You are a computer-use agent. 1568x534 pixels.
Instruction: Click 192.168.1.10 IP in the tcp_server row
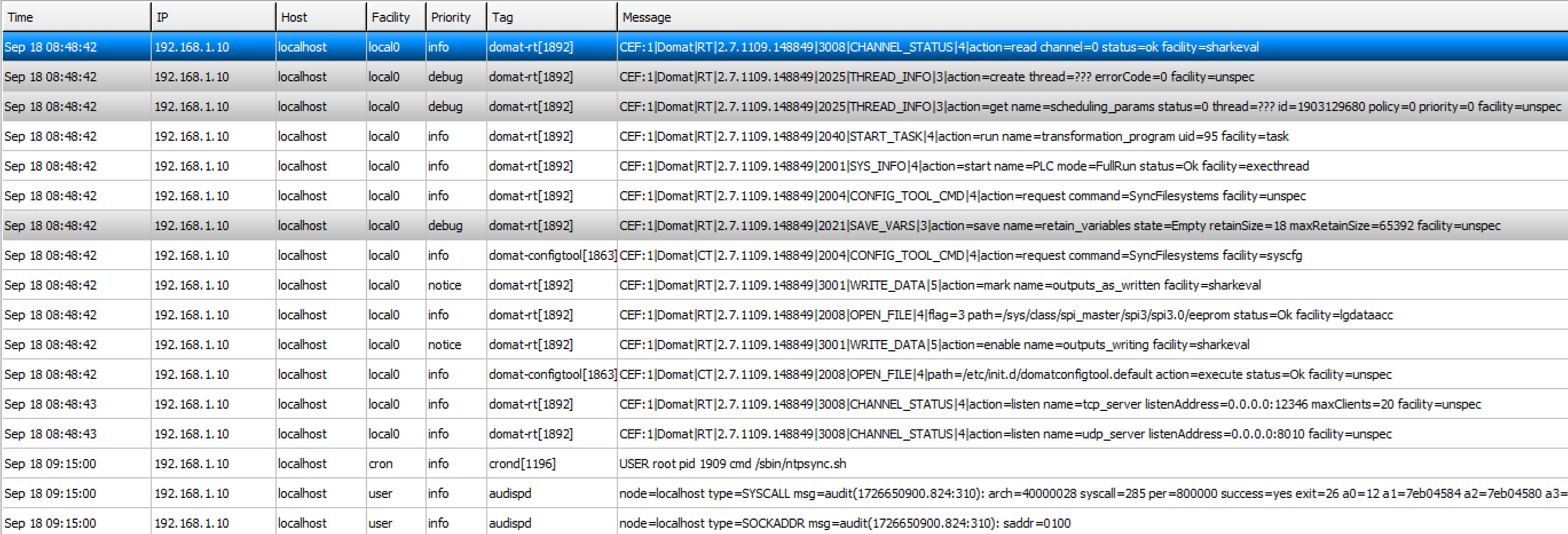[192, 405]
